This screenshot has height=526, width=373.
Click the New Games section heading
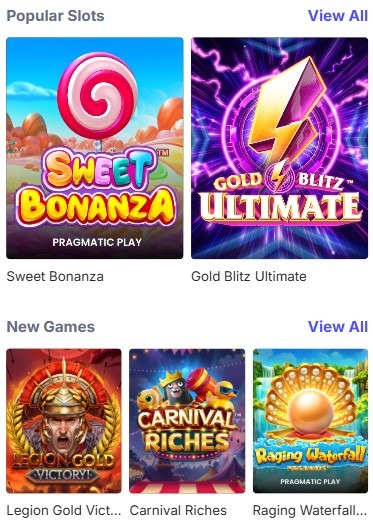pos(51,327)
